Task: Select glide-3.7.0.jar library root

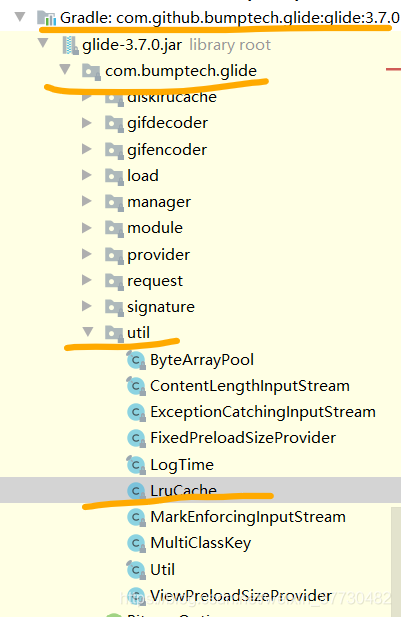Action: pyautogui.click(x=176, y=45)
